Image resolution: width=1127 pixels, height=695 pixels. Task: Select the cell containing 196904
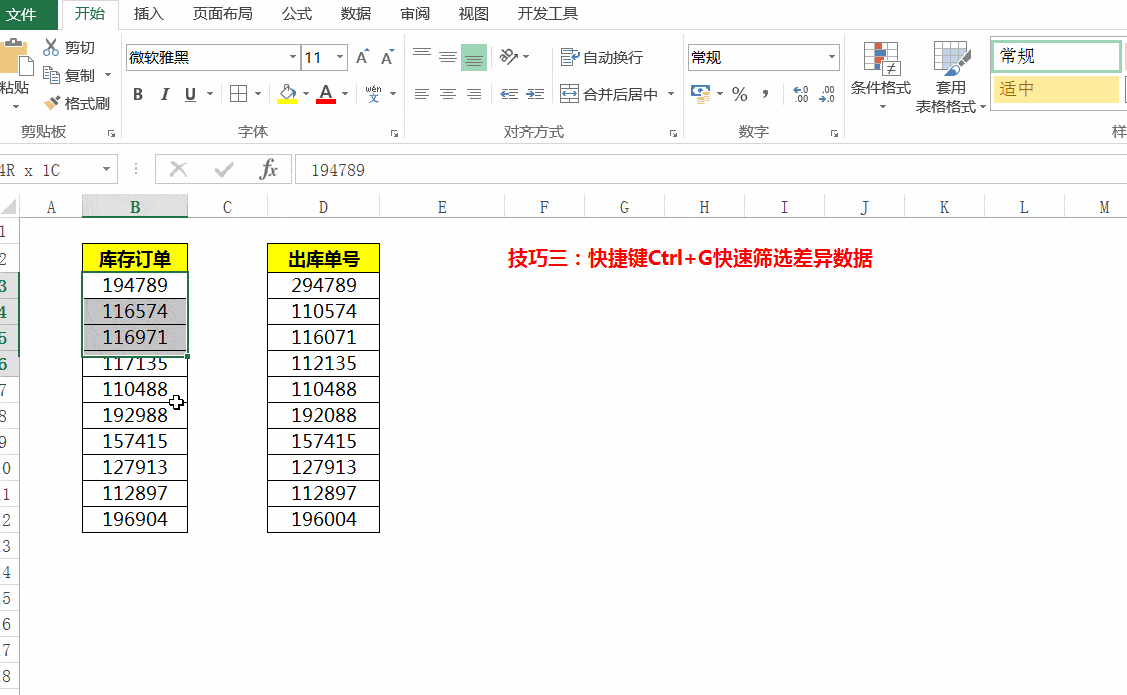pos(134,519)
